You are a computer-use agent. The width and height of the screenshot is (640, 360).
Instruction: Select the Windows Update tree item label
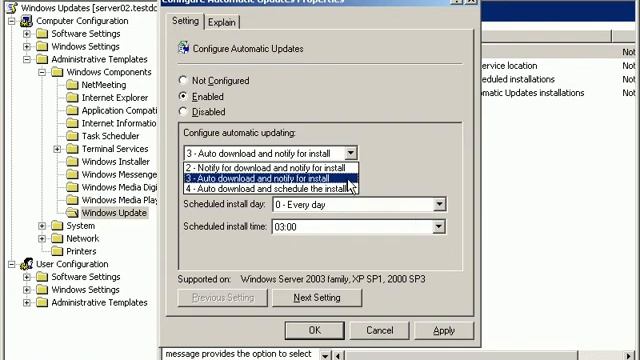[x=114, y=213]
